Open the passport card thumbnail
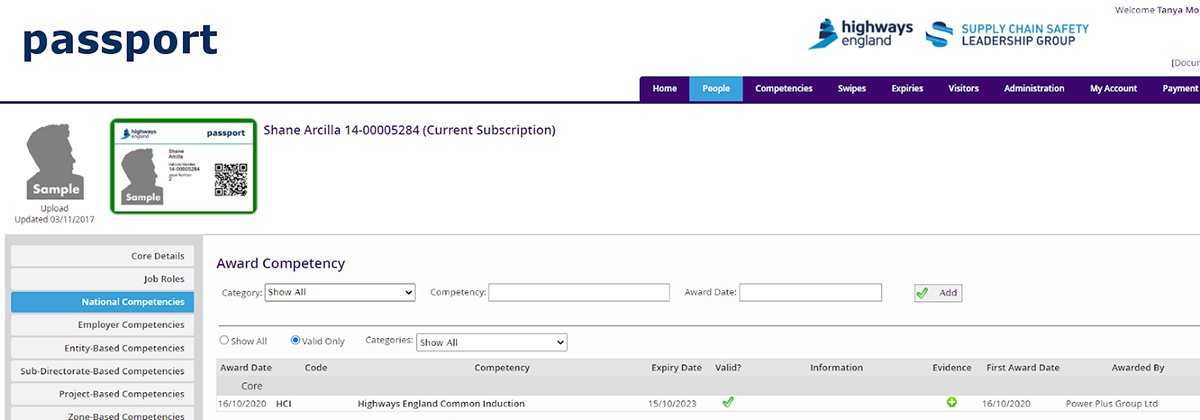 tap(184, 167)
